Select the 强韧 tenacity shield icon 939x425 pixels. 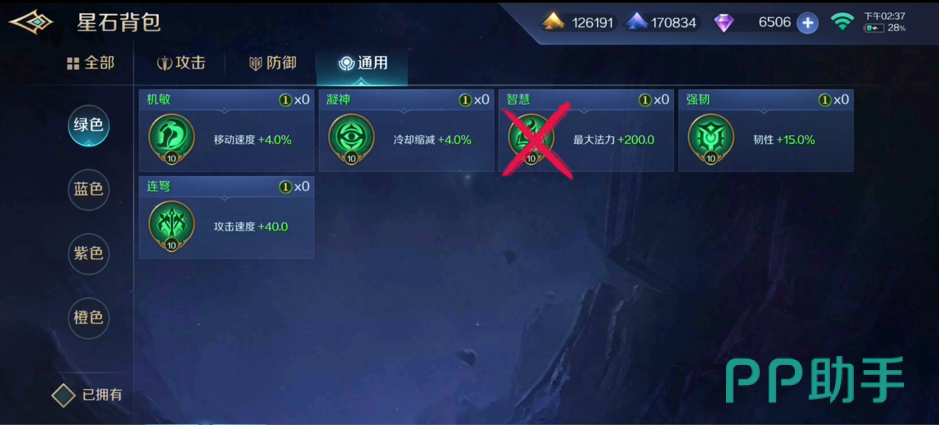711,139
